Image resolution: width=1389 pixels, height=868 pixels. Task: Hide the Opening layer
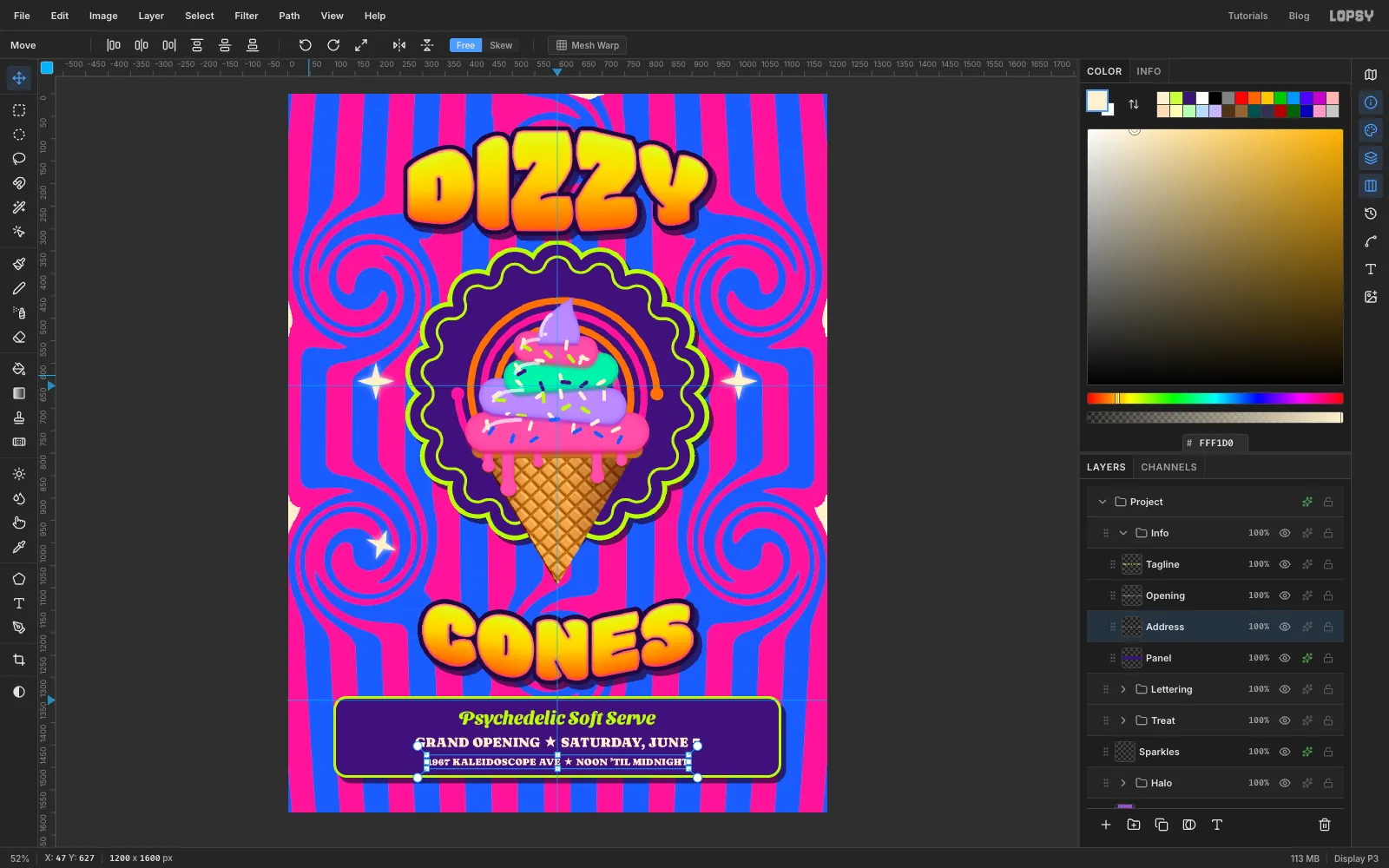point(1285,595)
